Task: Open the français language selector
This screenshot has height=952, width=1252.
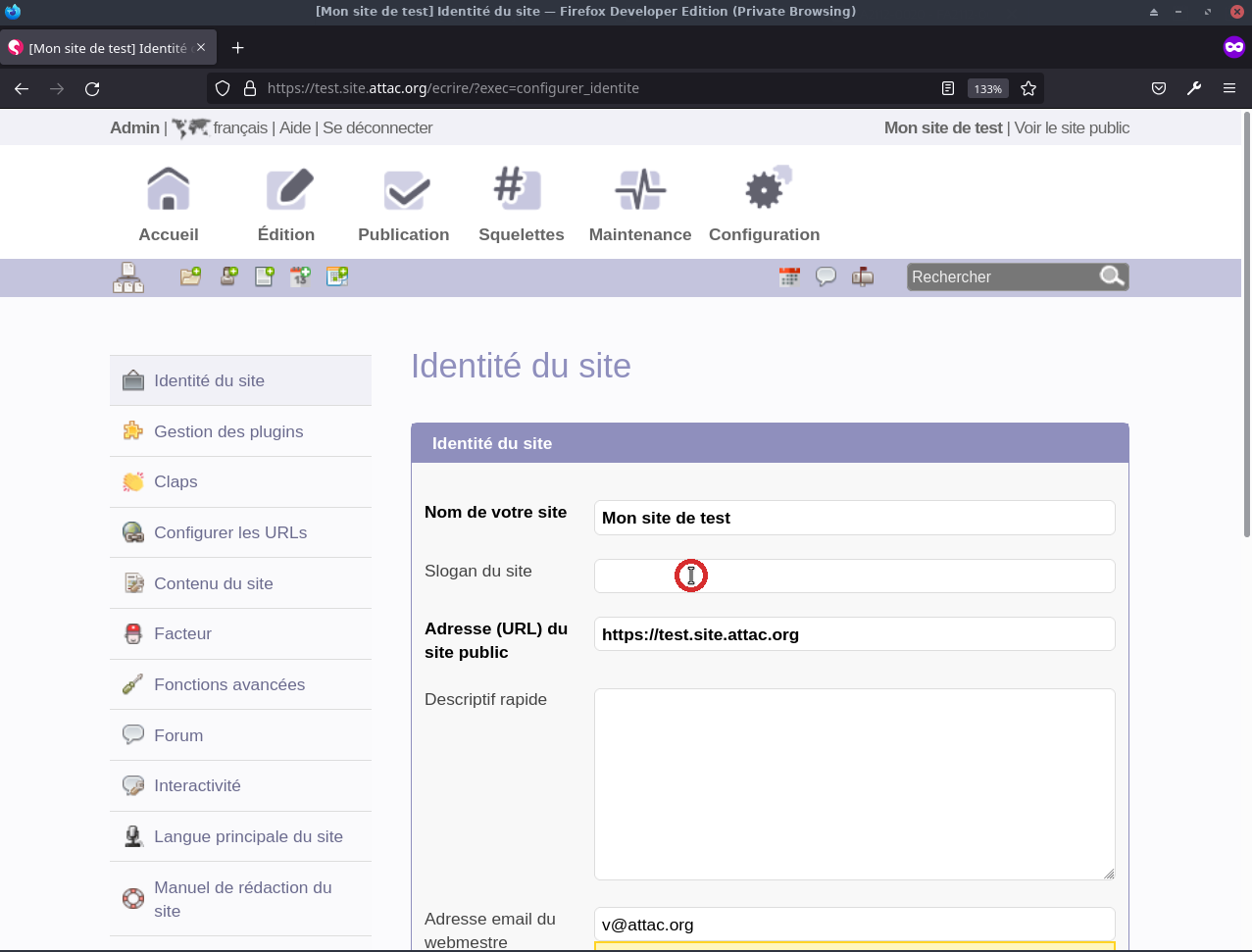Action: pyautogui.click(x=240, y=127)
